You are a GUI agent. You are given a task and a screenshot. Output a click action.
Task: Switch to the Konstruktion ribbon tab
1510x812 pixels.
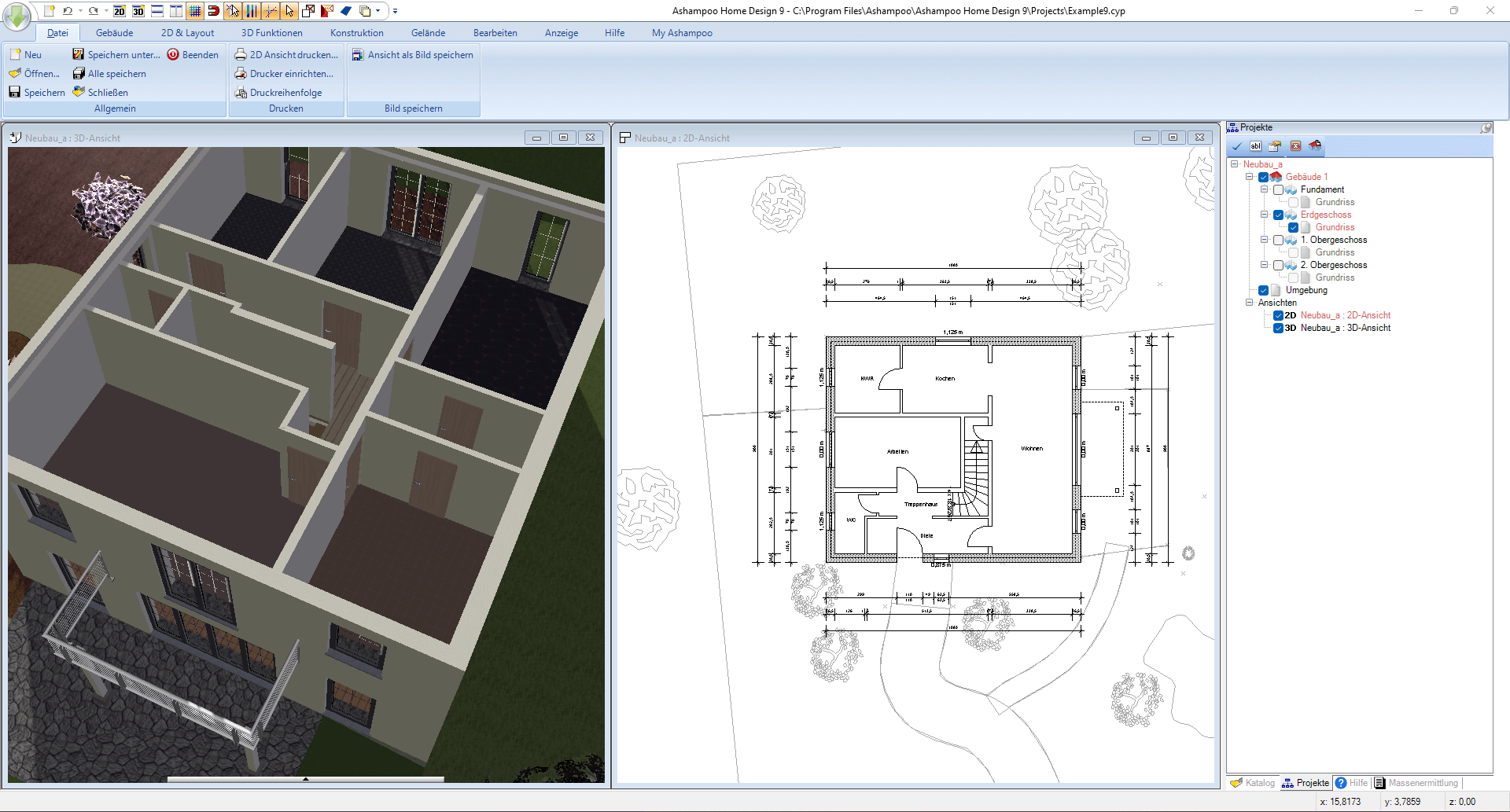coord(356,32)
